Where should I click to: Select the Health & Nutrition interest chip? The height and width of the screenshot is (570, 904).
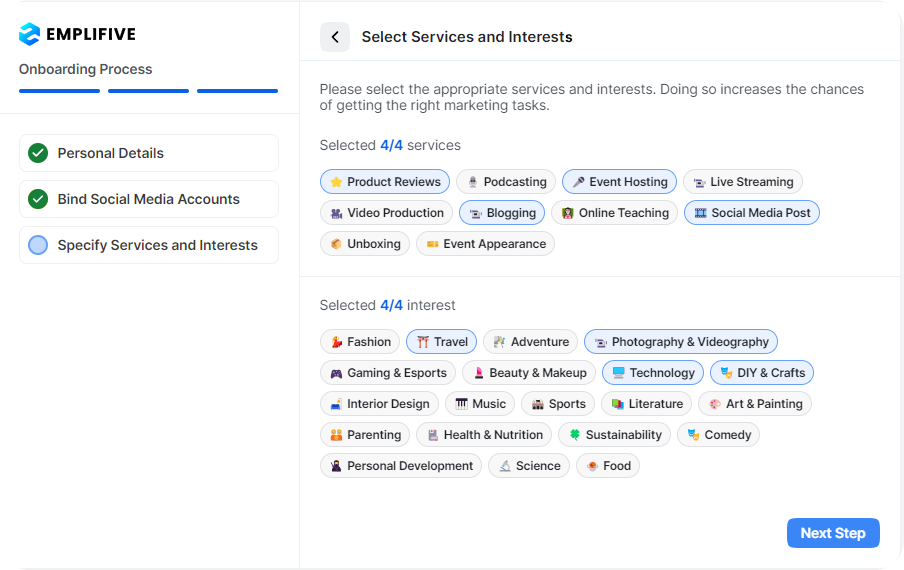484,435
